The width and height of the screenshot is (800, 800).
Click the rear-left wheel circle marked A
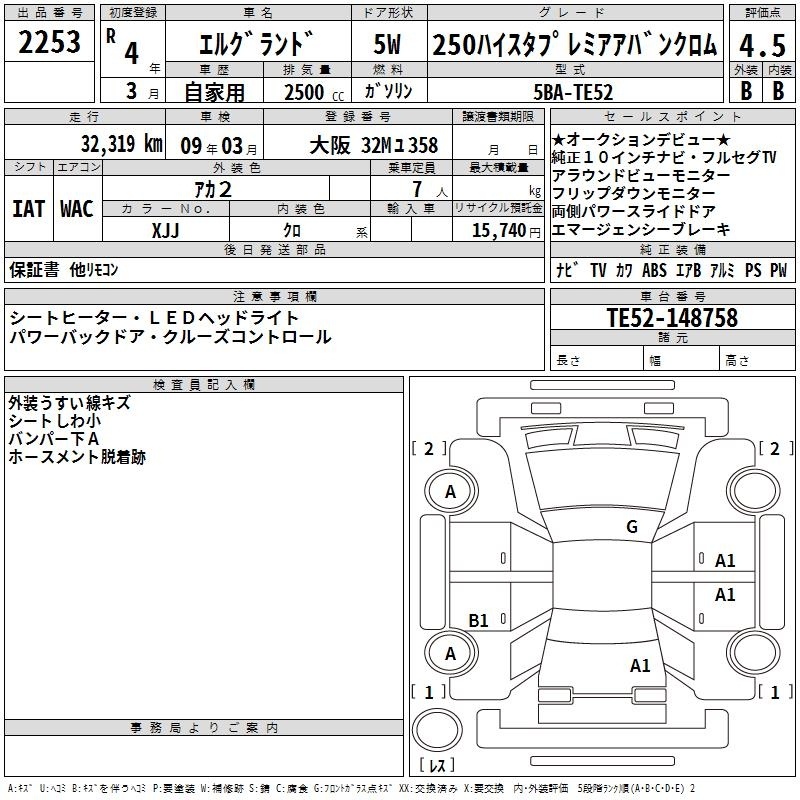coord(451,654)
